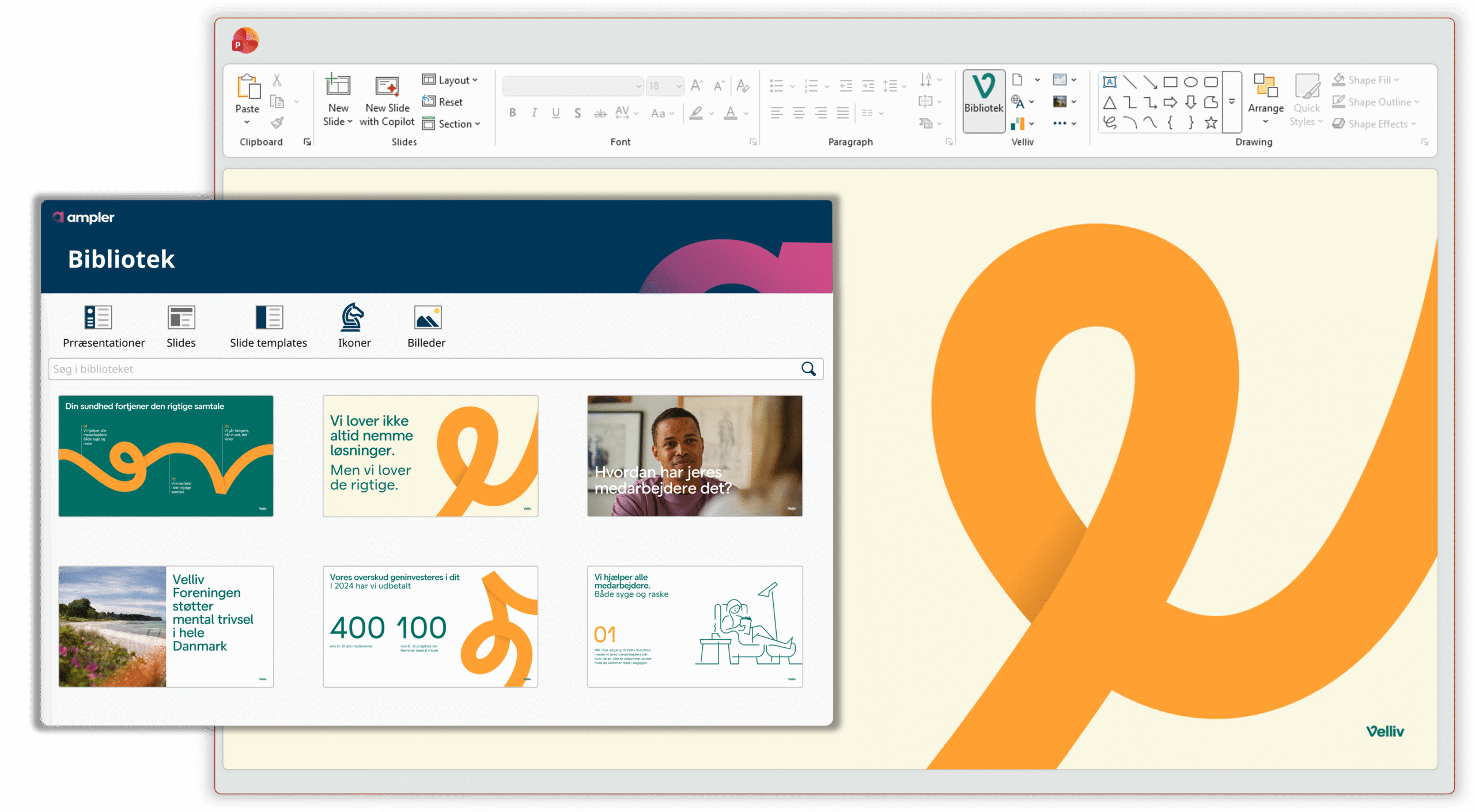Select the star shape in the gallery
Screen dimensions: 1475x812
point(1211,123)
